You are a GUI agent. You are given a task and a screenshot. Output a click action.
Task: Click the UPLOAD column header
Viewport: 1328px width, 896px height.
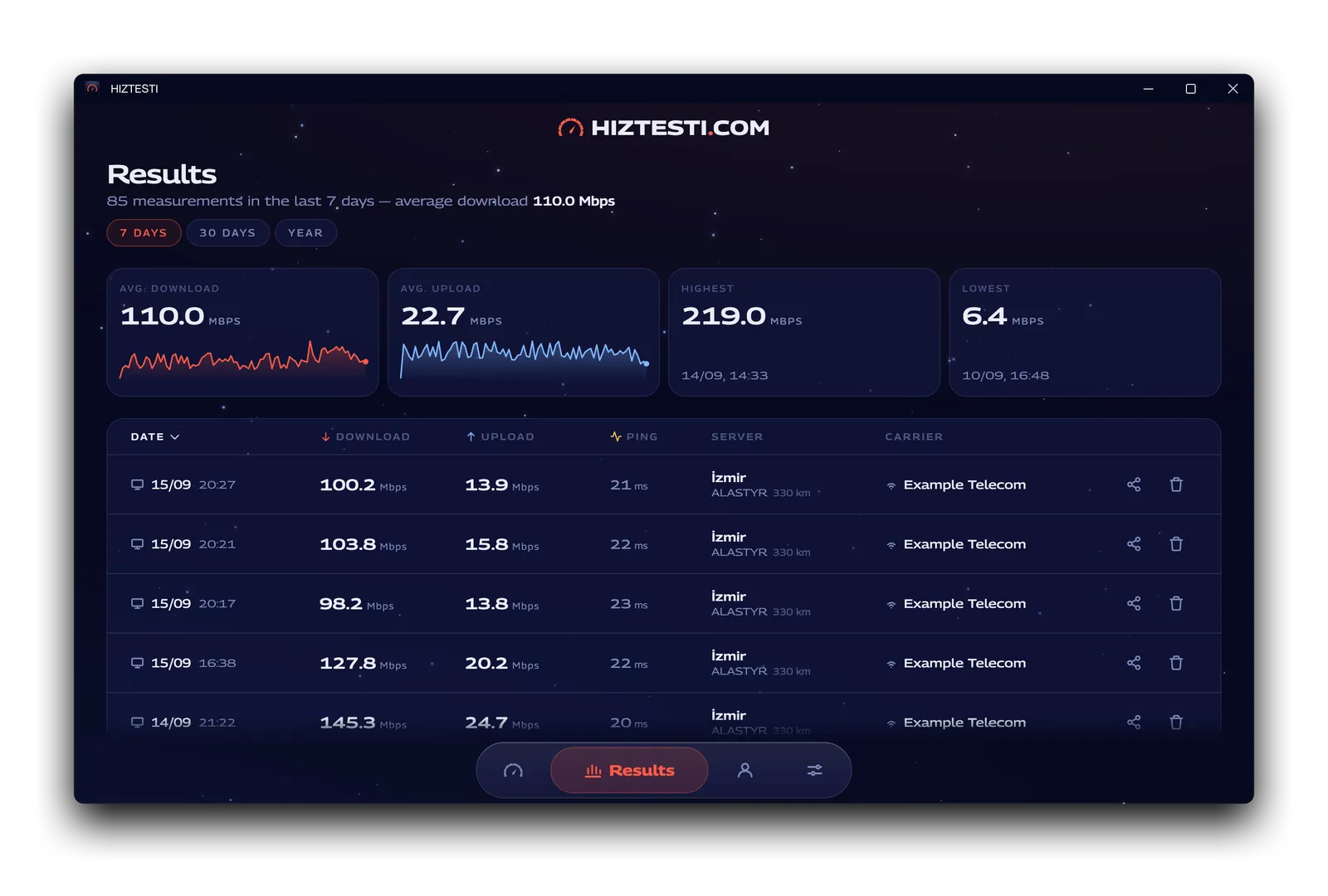coord(500,436)
